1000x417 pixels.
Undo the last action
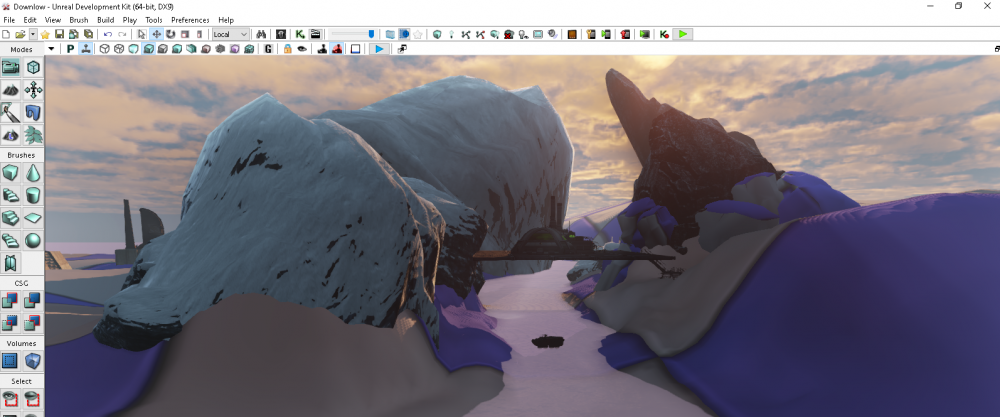(x=108, y=34)
